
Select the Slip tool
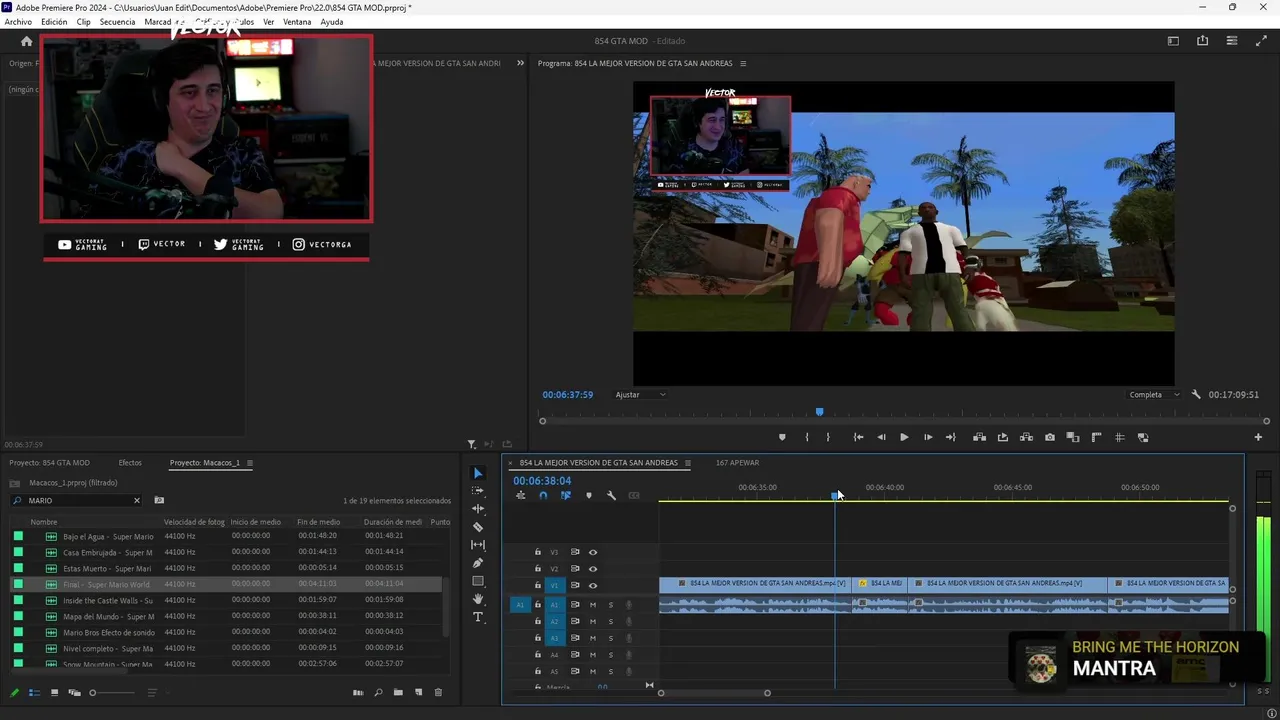click(478, 545)
